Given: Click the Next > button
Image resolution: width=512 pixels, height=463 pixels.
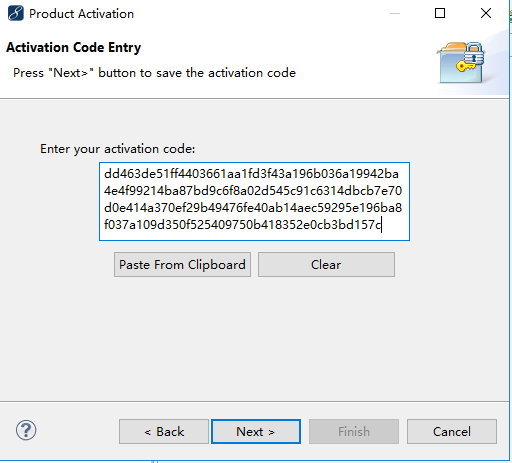Looking at the screenshot, I should [x=256, y=431].
